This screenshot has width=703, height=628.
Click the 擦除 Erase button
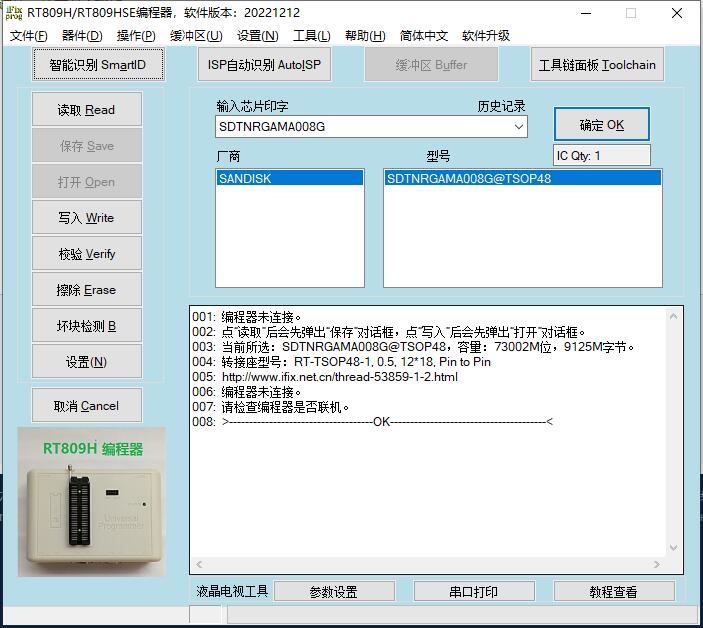[x=87, y=290]
